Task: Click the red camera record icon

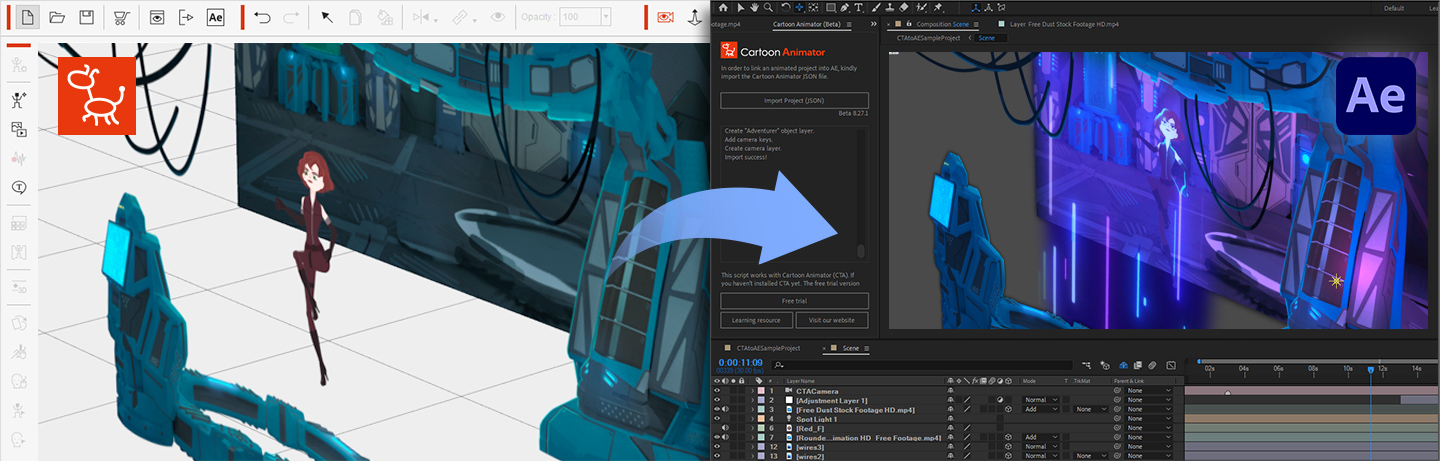Action: pyautogui.click(x=666, y=17)
